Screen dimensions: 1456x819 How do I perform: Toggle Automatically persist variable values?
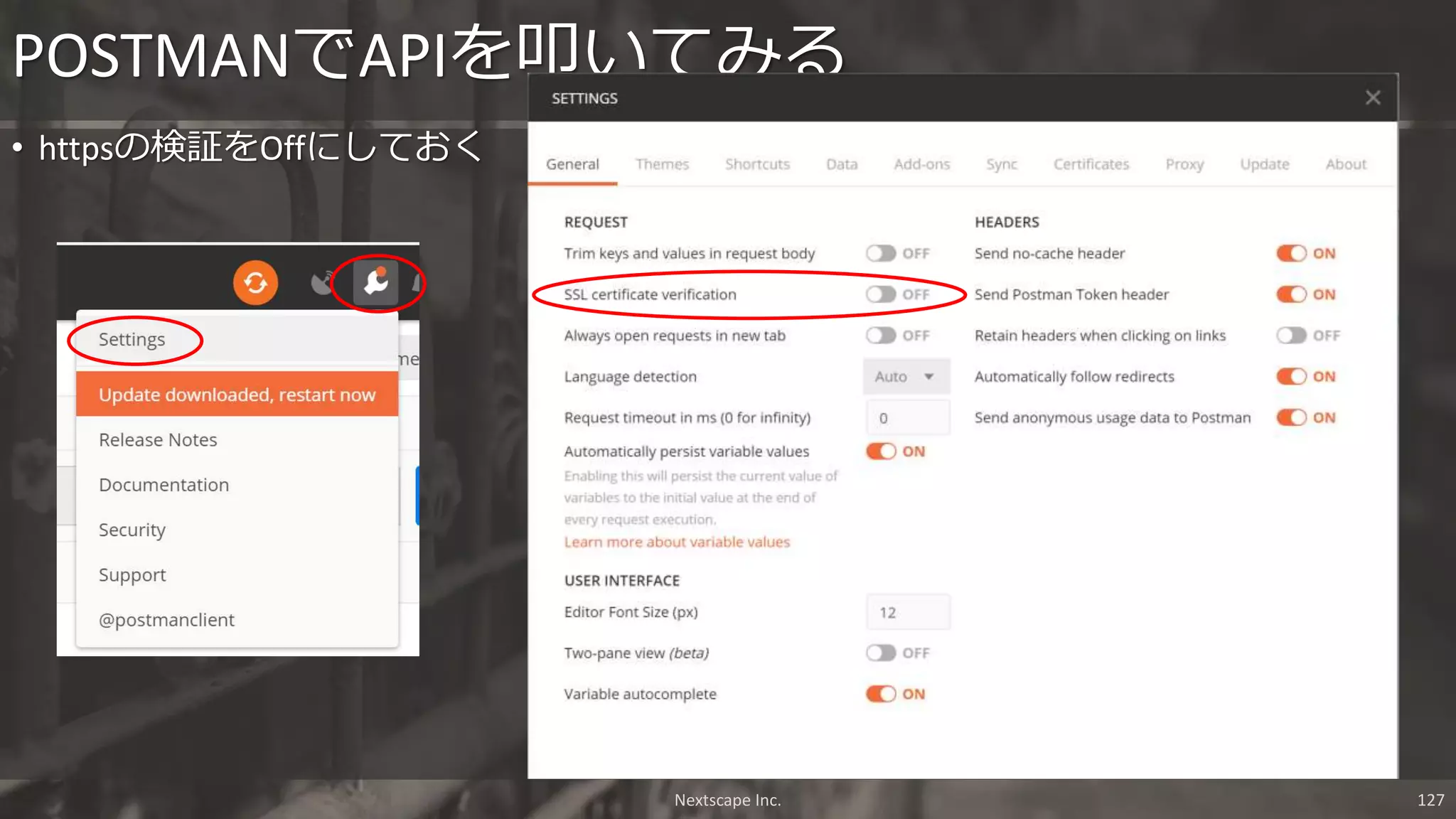pyautogui.click(x=881, y=451)
